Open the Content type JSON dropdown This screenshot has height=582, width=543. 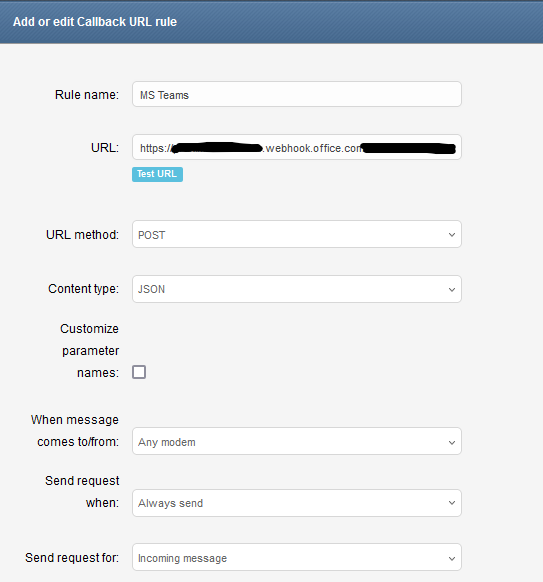(x=297, y=289)
